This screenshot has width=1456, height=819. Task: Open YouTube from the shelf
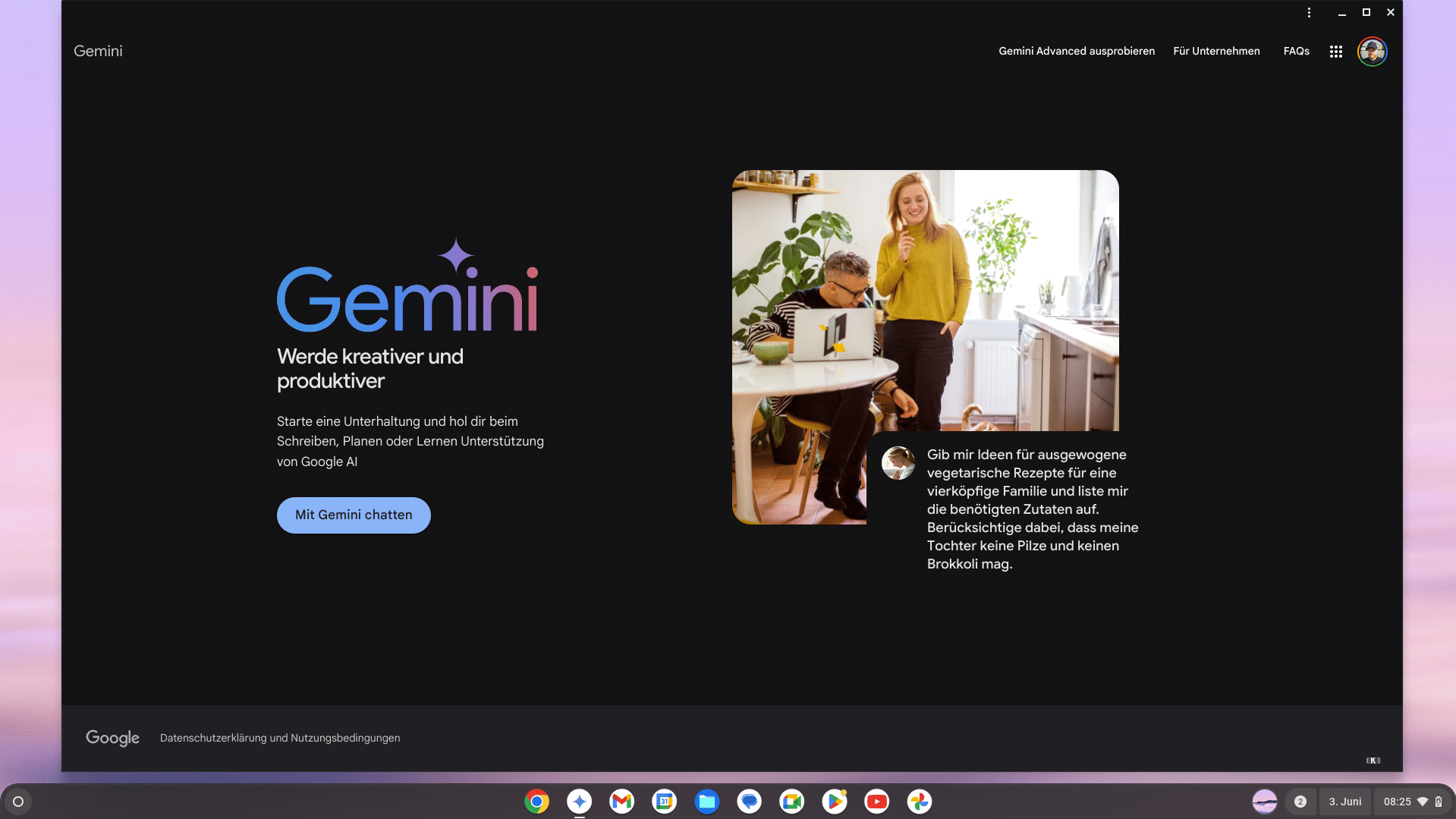click(876, 802)
